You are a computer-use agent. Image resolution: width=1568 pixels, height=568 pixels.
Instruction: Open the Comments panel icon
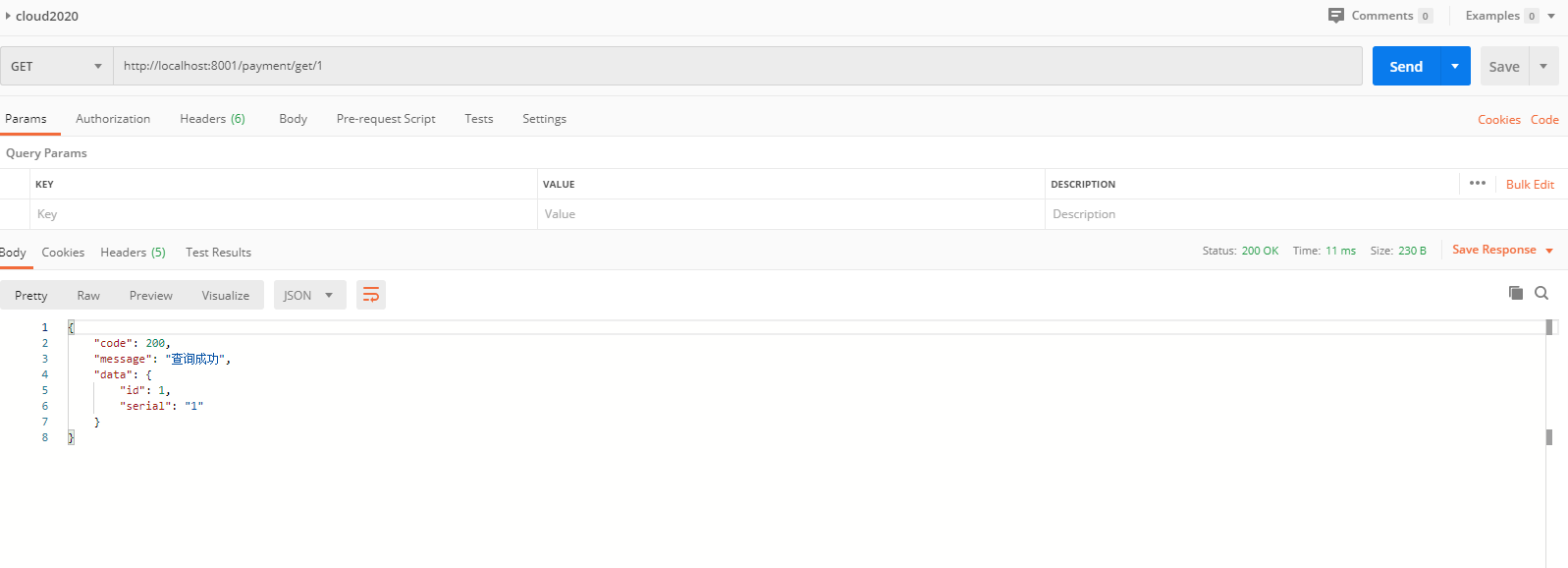(x=1335, y=16)
